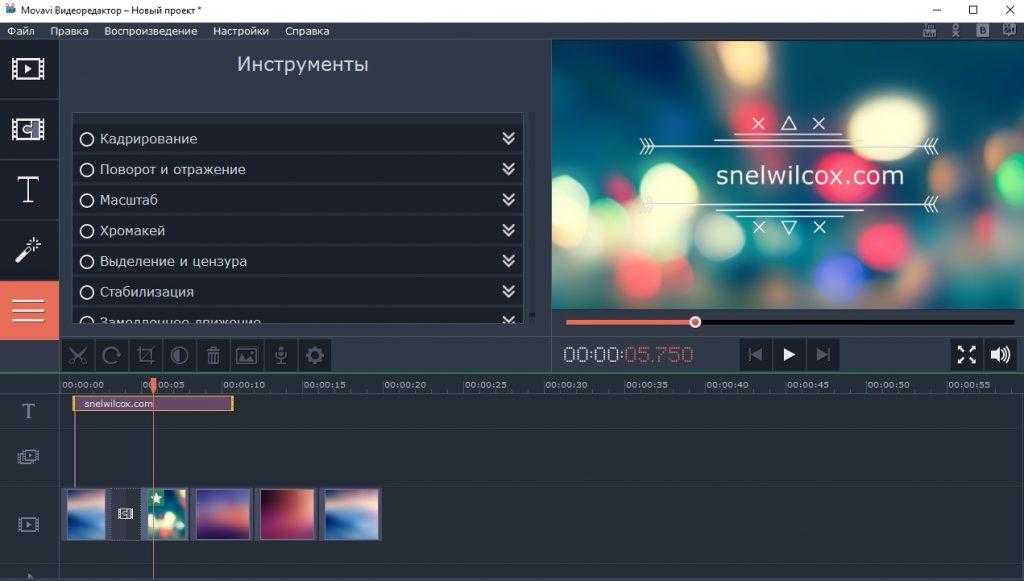
Task: Select the Кадрирование radio circle
Action: tap(87, 139)
